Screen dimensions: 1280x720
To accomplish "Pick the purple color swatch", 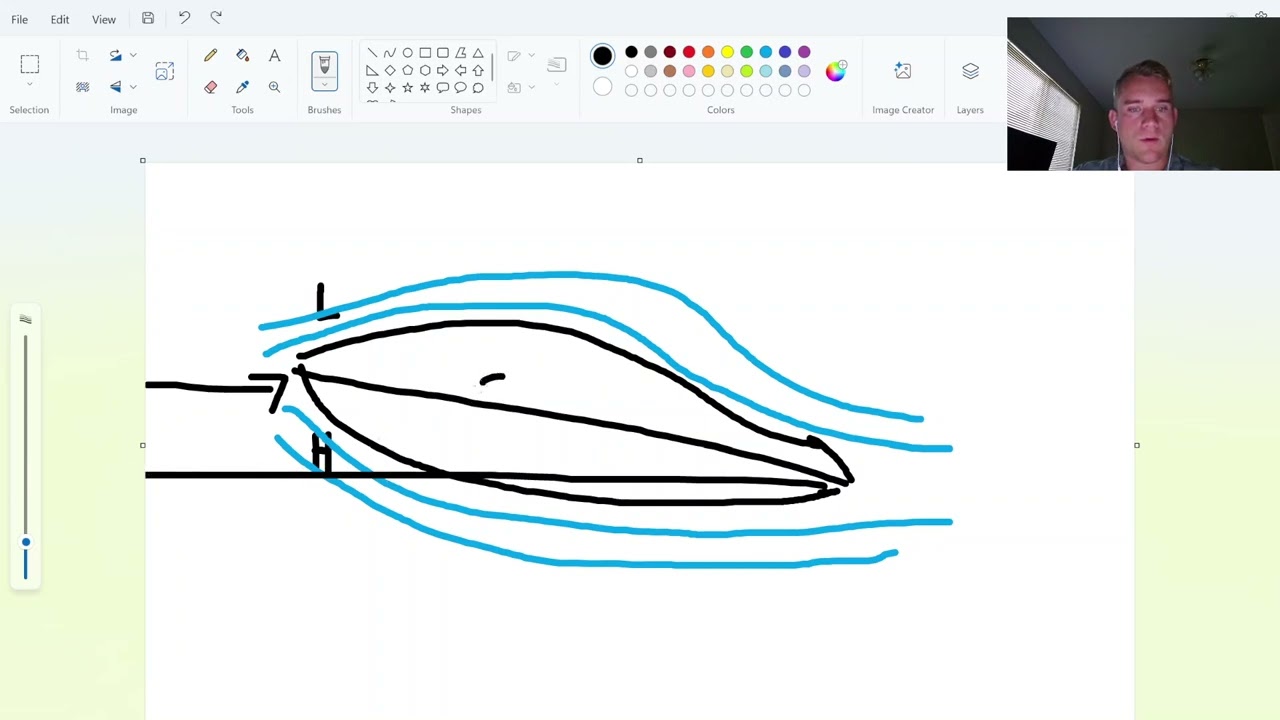I will (x=804, y=52).
